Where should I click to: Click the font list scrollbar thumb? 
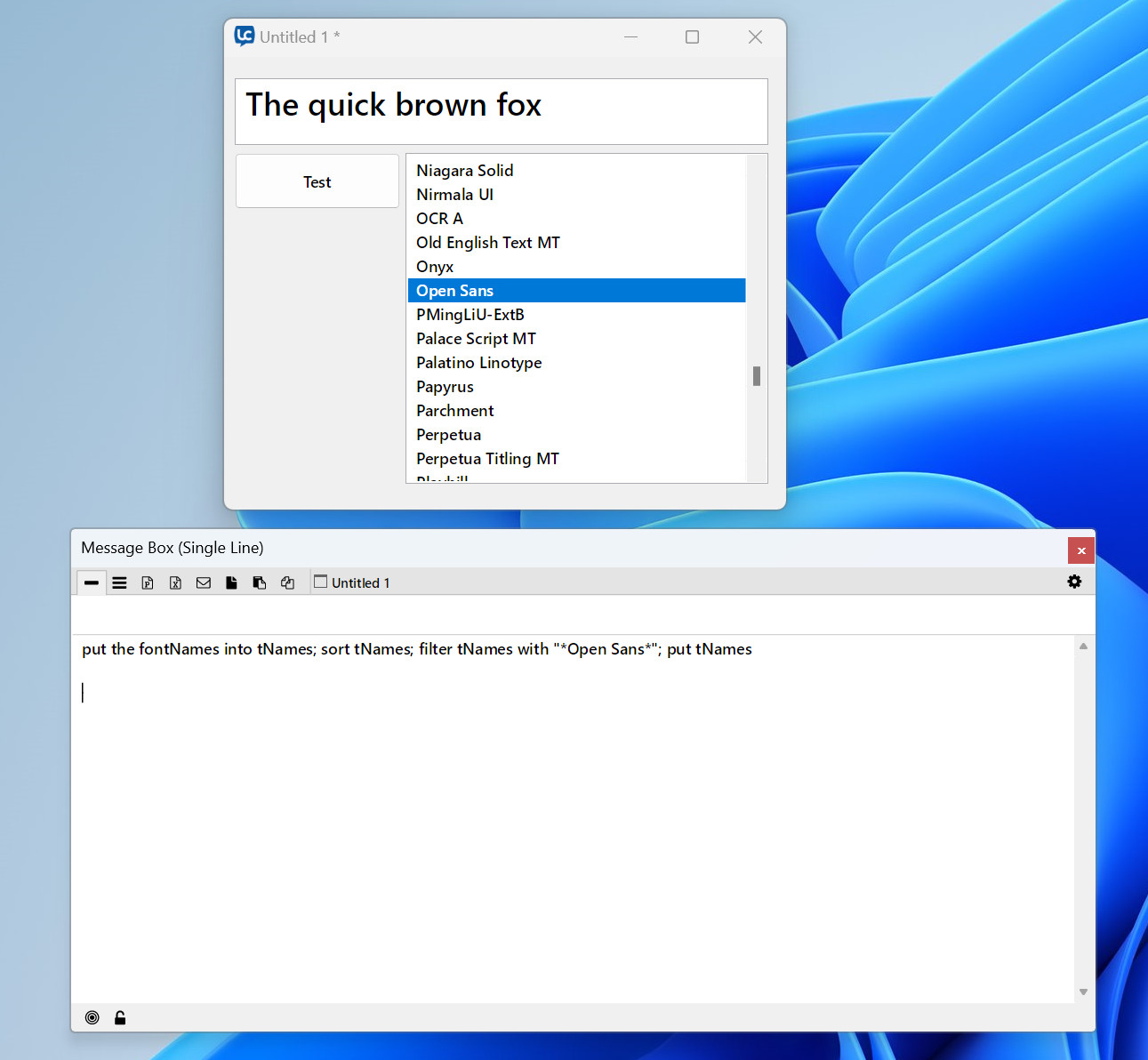click(x=757, y=376)
